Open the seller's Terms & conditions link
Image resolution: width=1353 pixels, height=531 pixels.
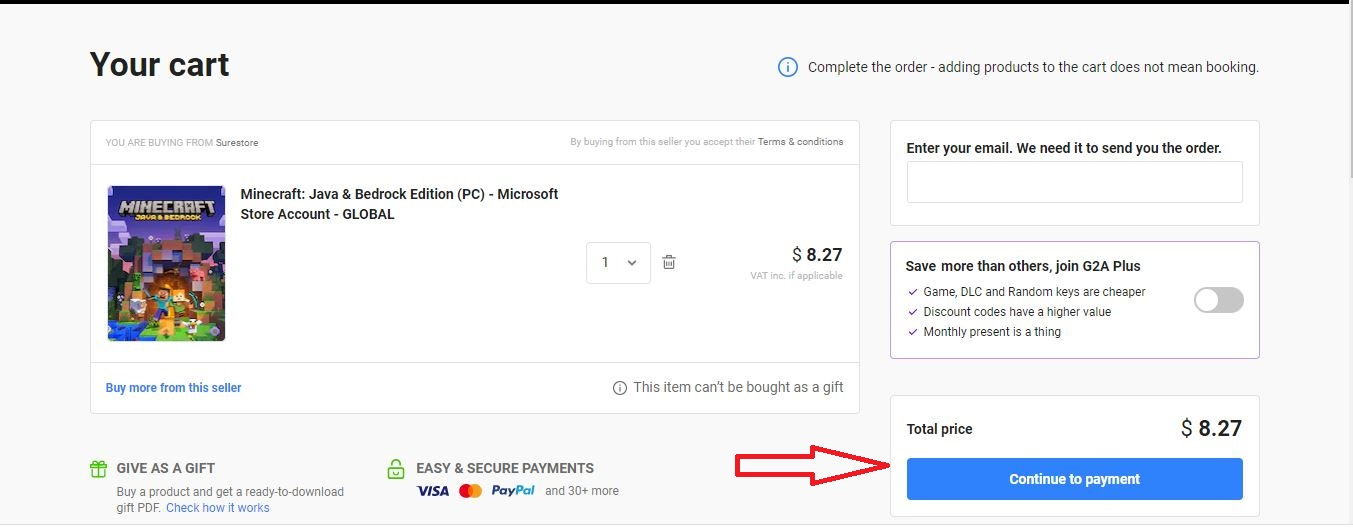click(x=800, y=142)
